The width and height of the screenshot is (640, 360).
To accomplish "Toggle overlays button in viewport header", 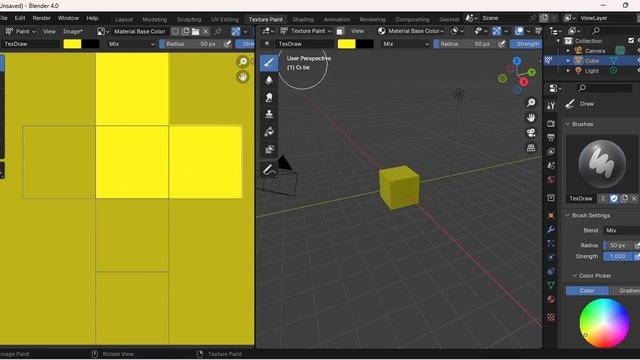I will click(x=519, y=31).
